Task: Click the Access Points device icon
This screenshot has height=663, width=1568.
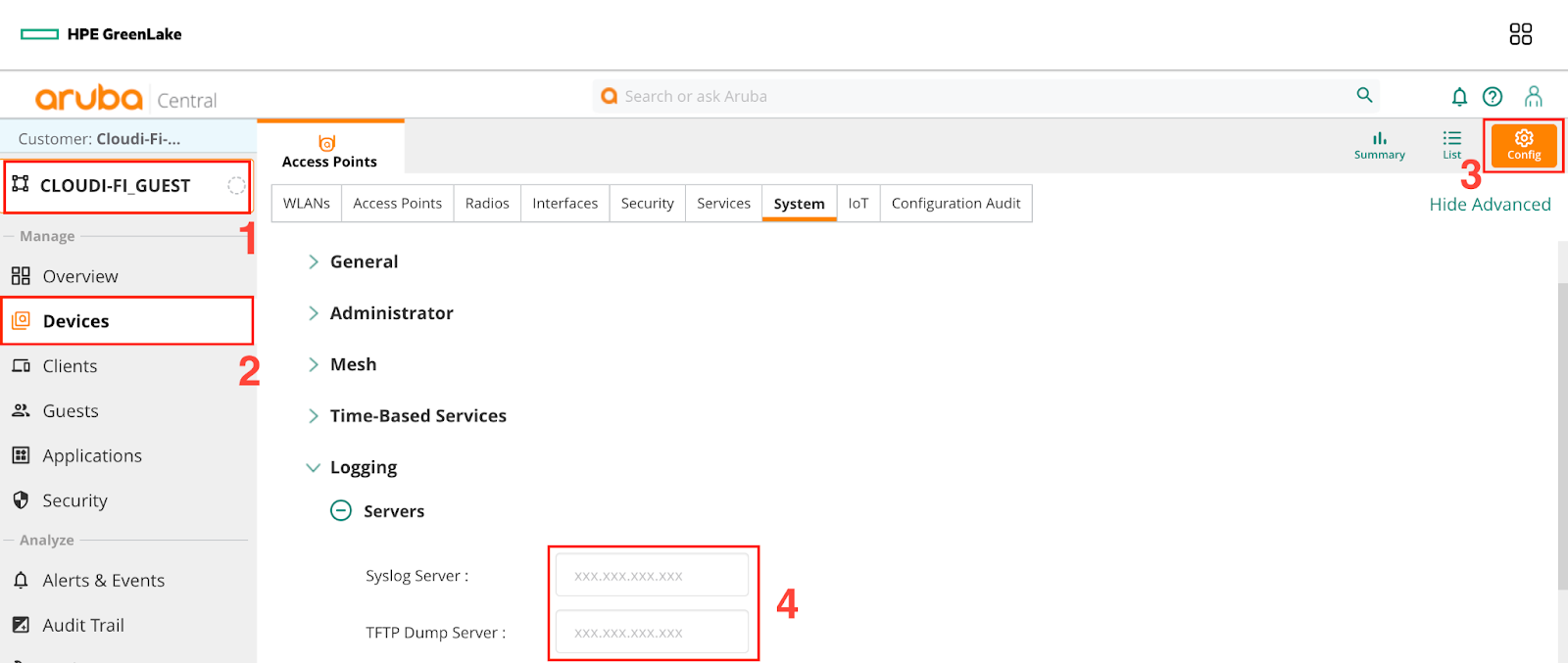Action: click(x=327, y=143)
